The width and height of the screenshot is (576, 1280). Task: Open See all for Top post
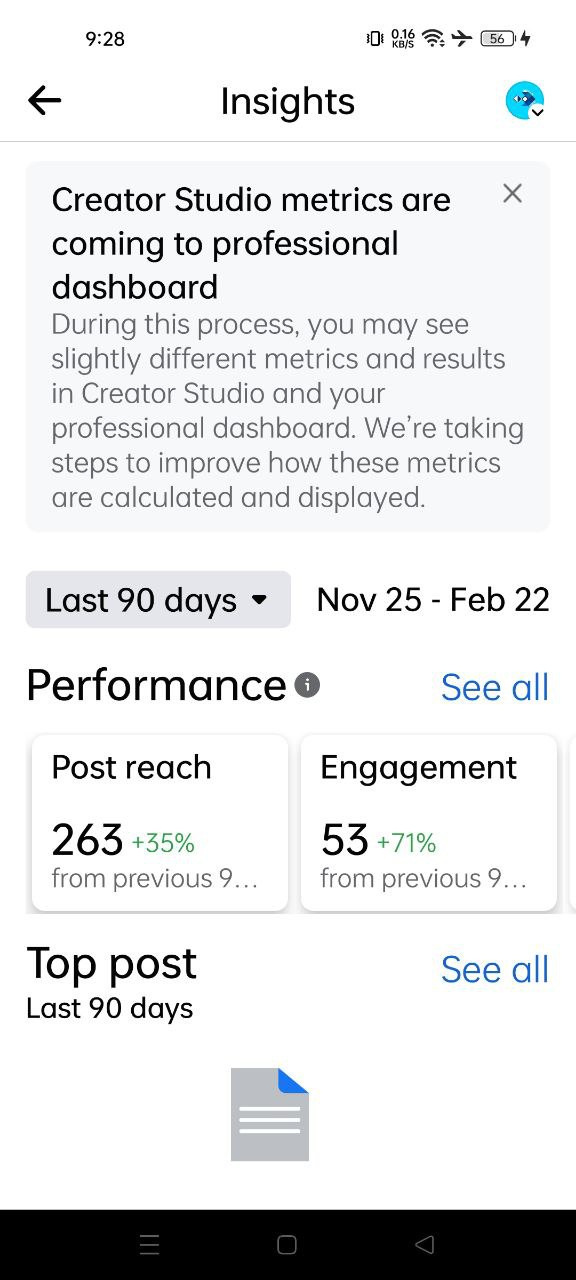(x=495, y=969)
